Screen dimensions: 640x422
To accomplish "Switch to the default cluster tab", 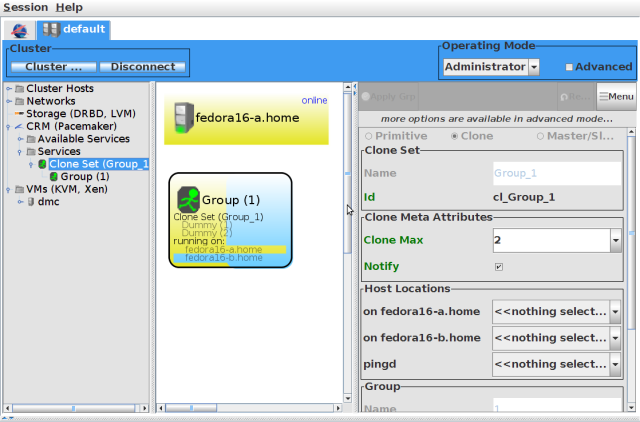I will (x=77, y=29).
